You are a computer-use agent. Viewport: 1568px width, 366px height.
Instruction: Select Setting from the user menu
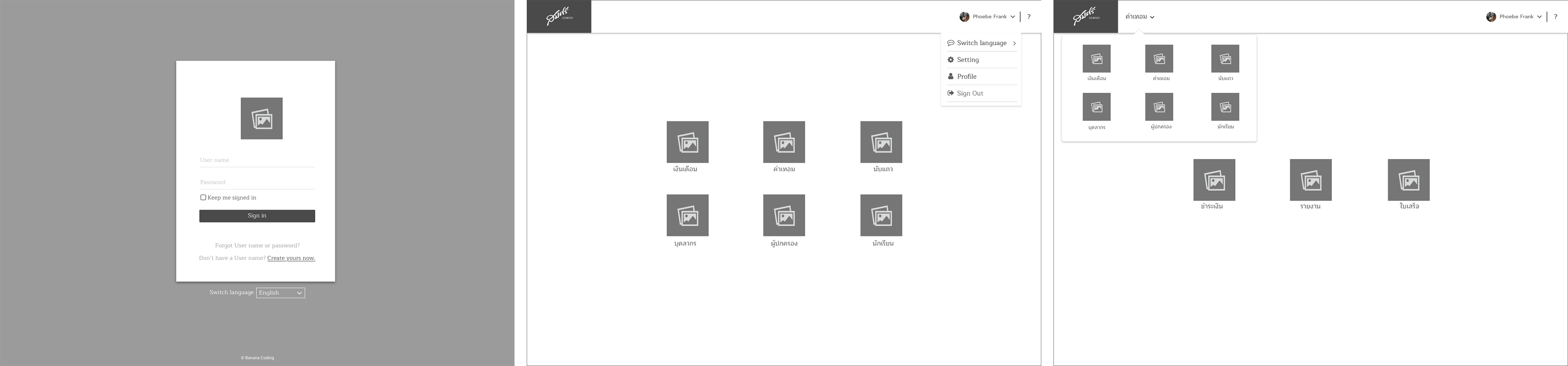(x=968, y=60)
